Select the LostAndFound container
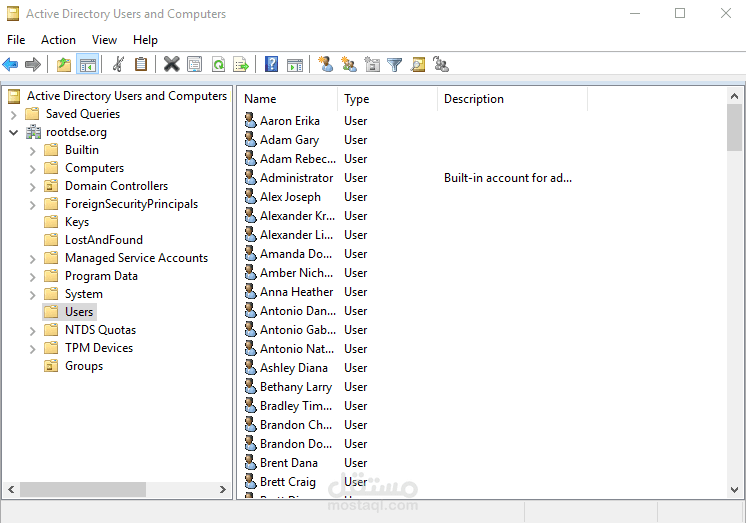This screenshot has height=523, width=746. point(104,240)
